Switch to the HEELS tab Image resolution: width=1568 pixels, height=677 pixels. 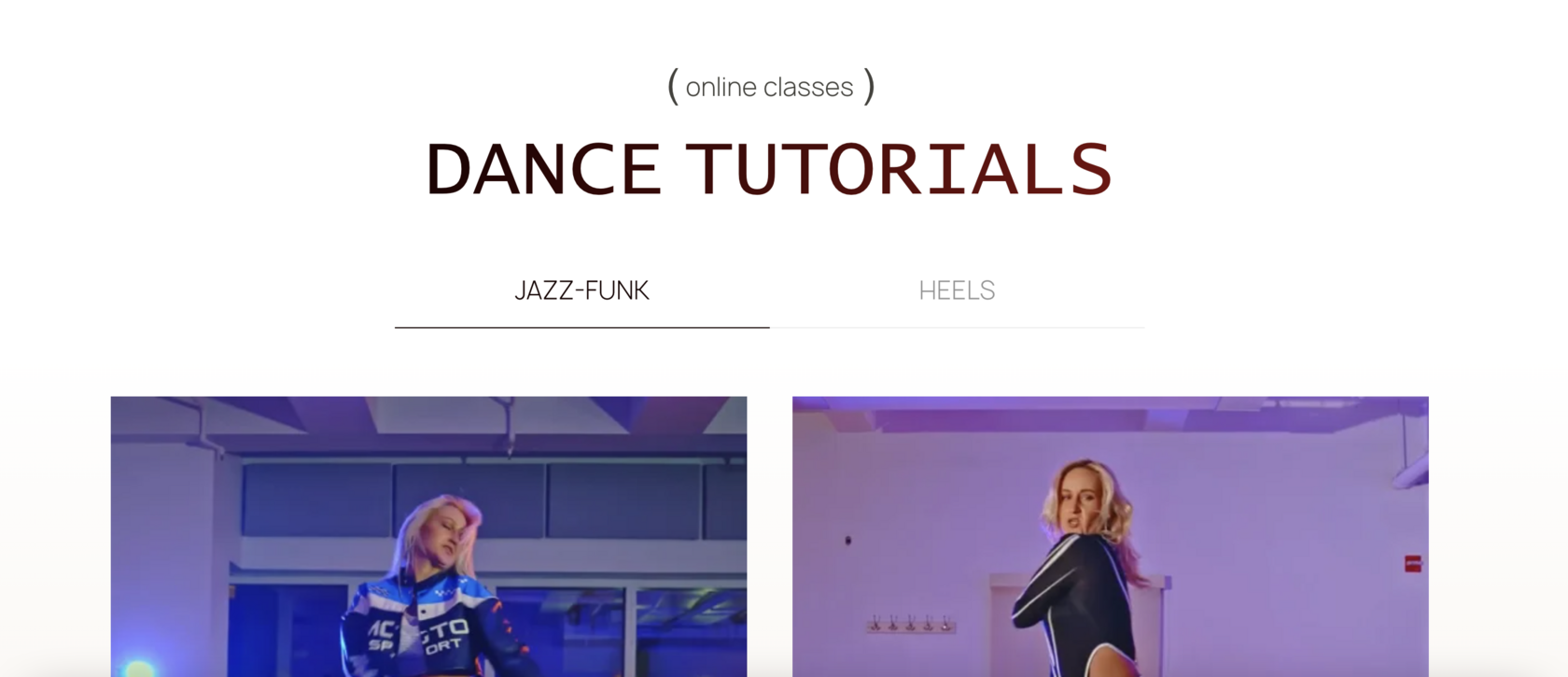click(957, 290)
